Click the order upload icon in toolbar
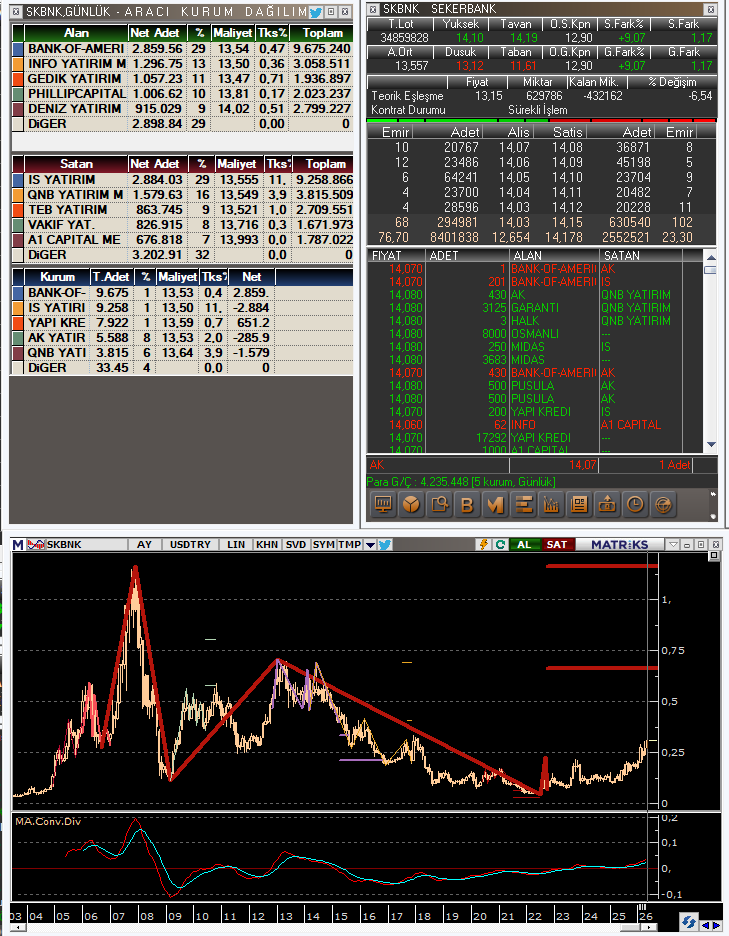This screenshot has height=936, width=729. coord(607,505)
